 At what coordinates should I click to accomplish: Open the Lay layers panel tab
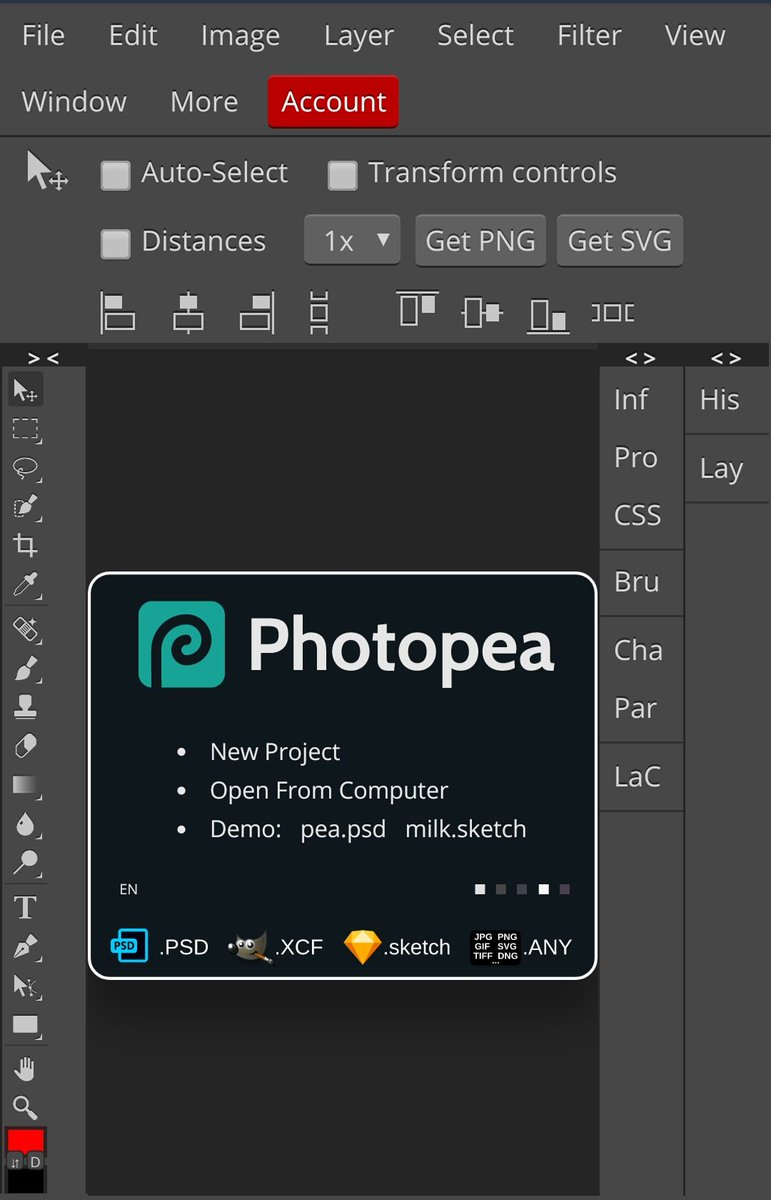point(721,469)
